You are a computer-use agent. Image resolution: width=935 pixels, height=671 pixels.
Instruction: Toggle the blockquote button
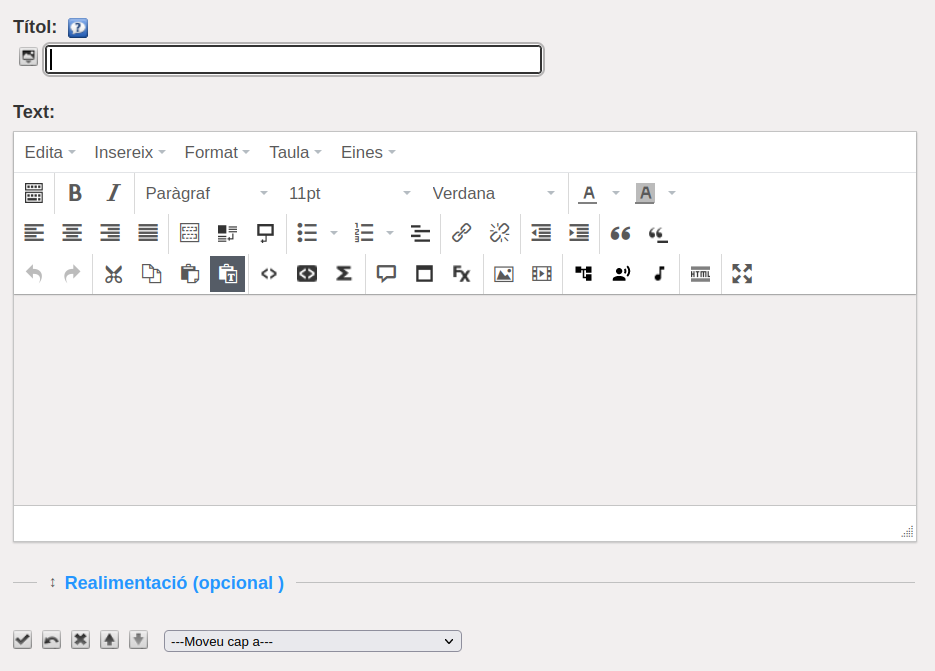click(620, 233)
